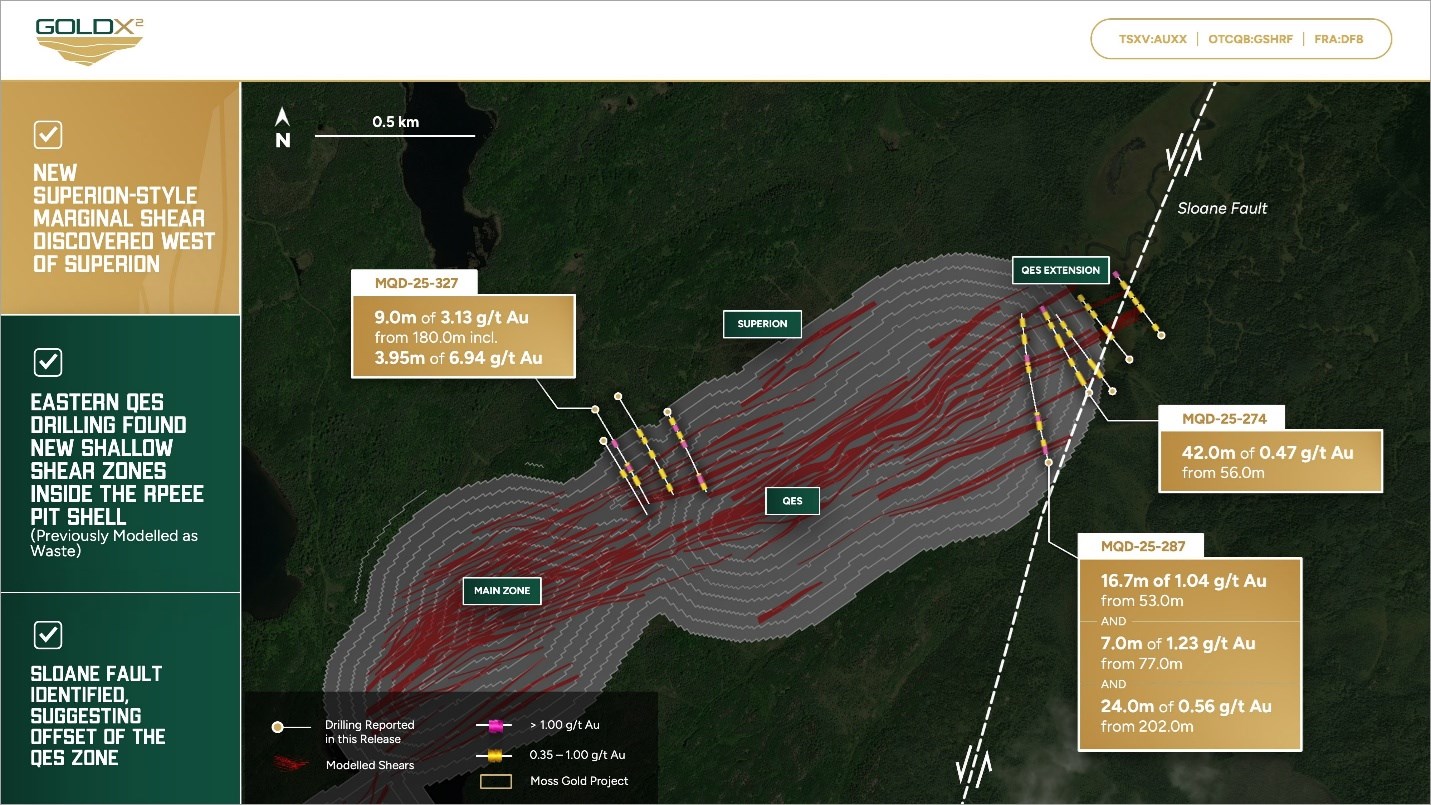Toggle the checkbox above New Superion-Style heading
Viewport: 1431px width, 805px height.
[x=48, y=134]
